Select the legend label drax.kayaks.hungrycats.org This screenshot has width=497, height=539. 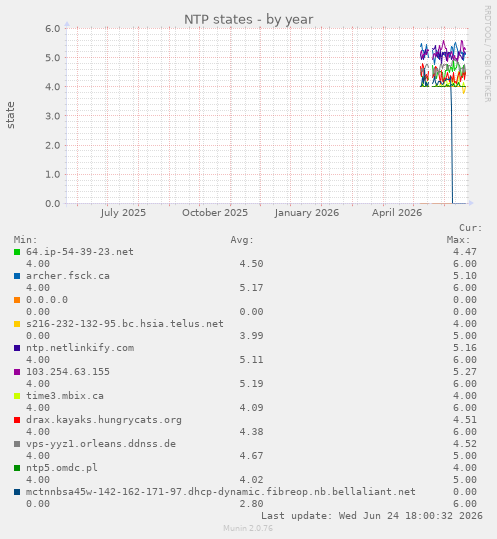pyautogui.click(x=104, y=420)
